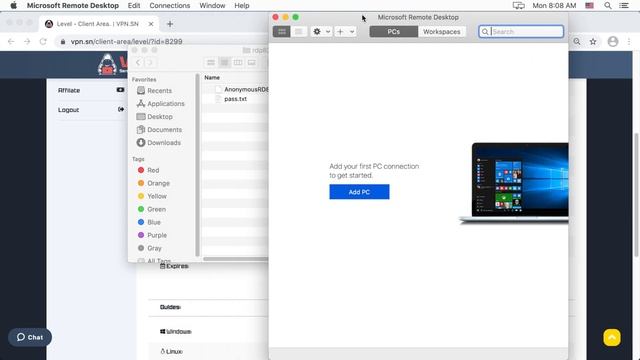640x360 pixels.
Task: Switch Remote Desktop to grid view
Action: pos(282,31)
